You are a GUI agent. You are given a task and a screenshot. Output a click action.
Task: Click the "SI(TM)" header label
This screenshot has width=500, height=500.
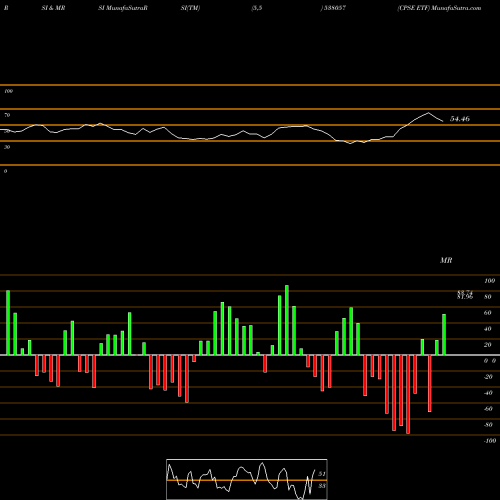pos(190,8)
